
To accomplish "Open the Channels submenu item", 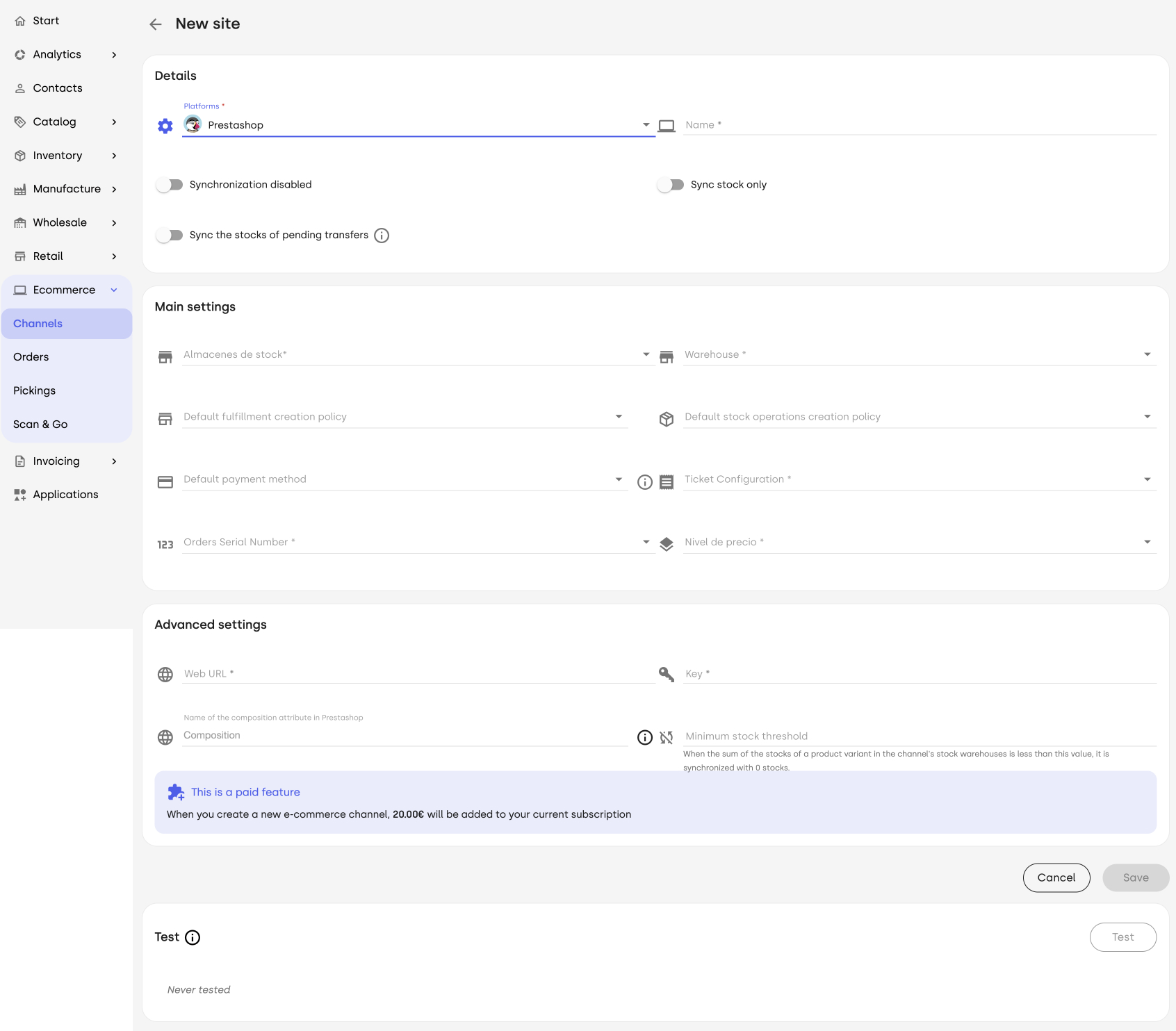I will click(x=67, y=324).
